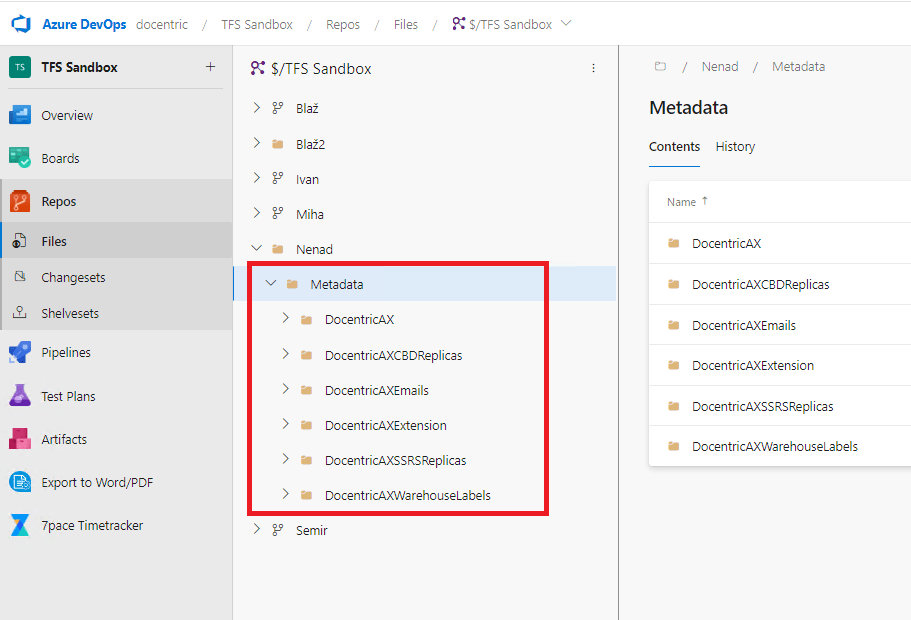Click the Metadata breadcrumb in path
The height and width of the screenshot is (620, 911).
pos(798,66)
